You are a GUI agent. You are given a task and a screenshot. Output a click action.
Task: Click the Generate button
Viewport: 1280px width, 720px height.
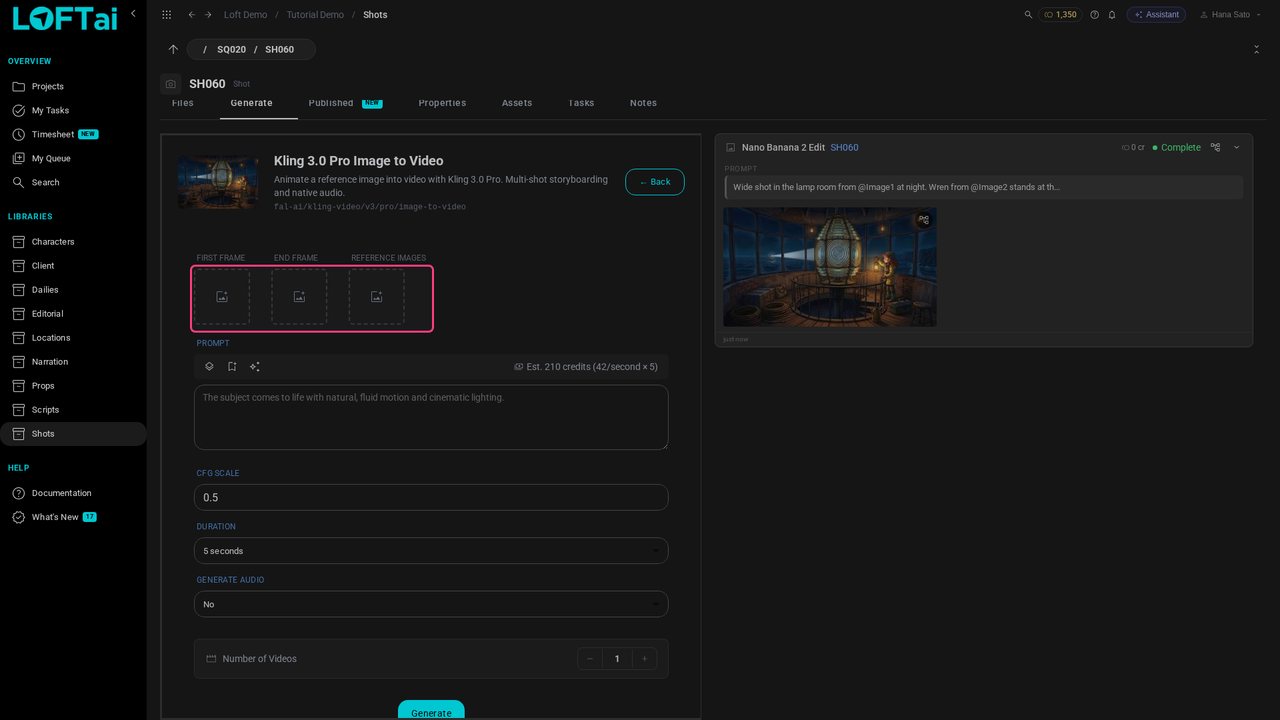[431, 710]
